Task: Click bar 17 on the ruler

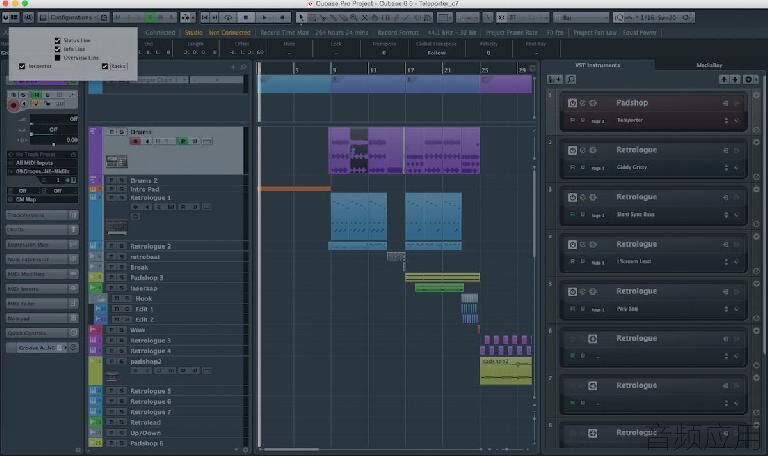Action: tap(410, 70)
